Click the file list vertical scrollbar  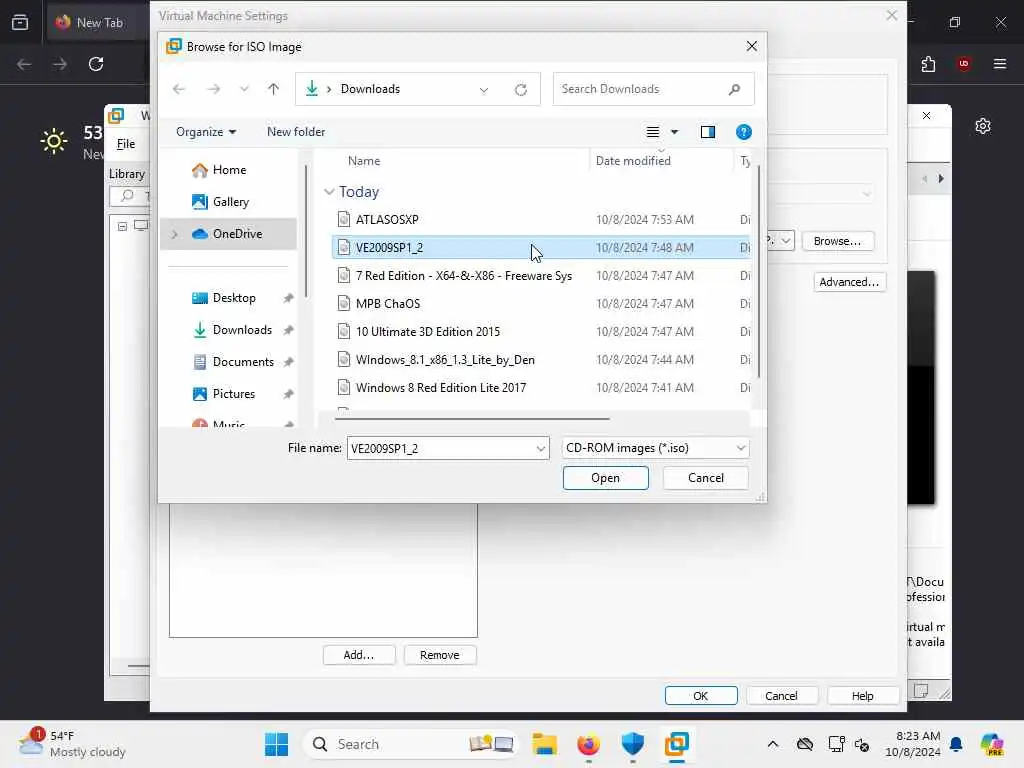point(758,271)
